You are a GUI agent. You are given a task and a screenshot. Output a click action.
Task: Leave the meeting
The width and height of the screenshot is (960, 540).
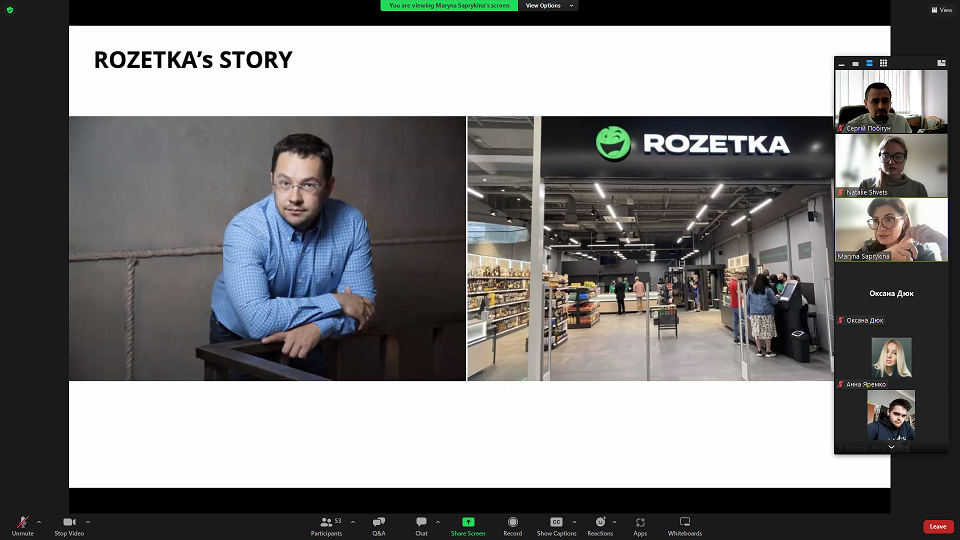coord(937,526)
